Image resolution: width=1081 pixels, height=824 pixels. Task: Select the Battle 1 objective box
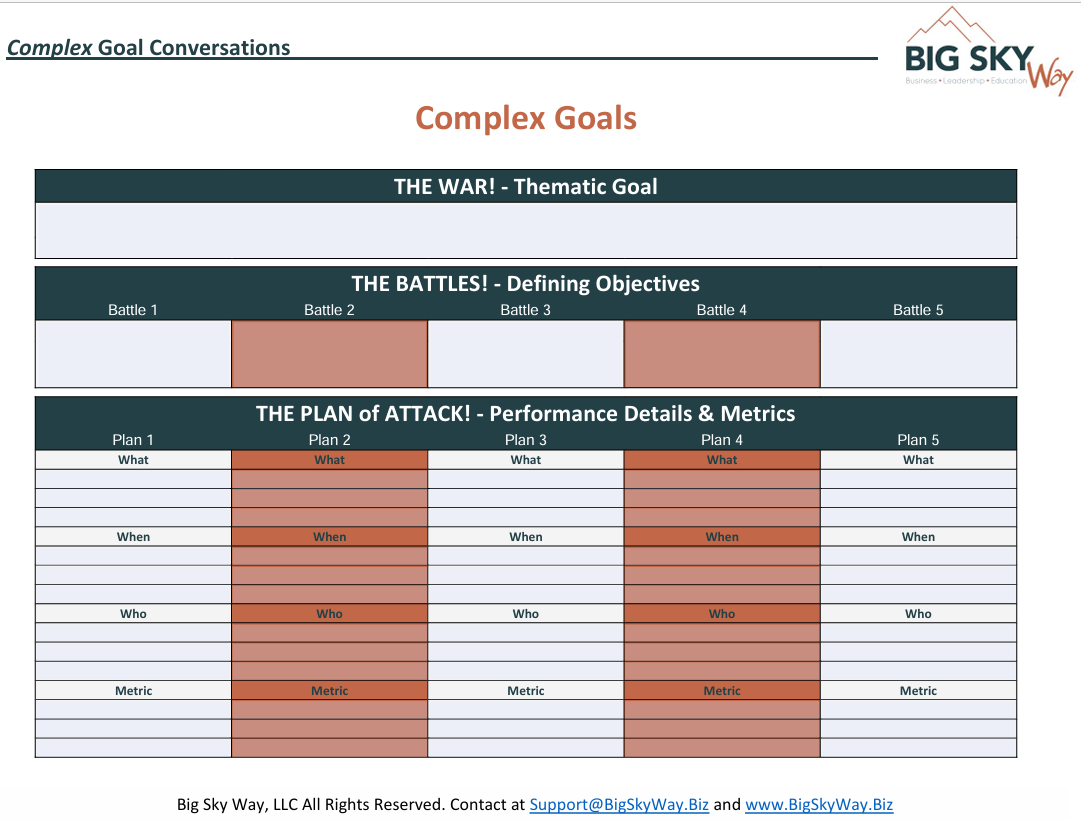click(133, 354)
